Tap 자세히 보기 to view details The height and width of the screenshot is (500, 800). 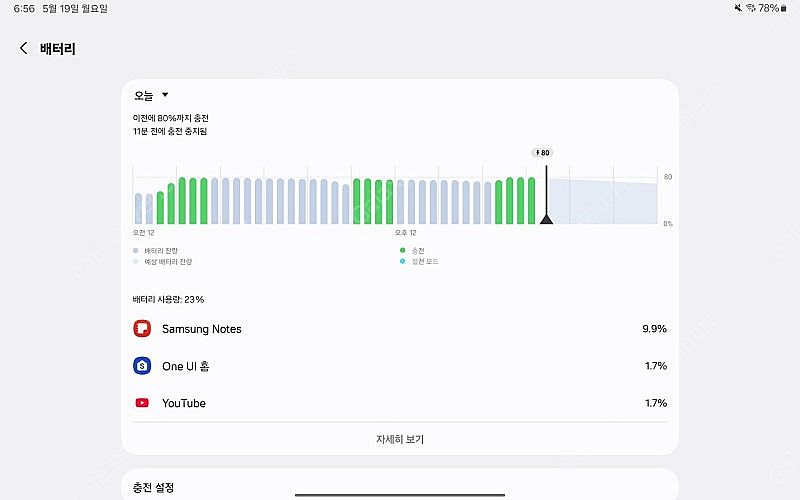(x=400, y=439)
